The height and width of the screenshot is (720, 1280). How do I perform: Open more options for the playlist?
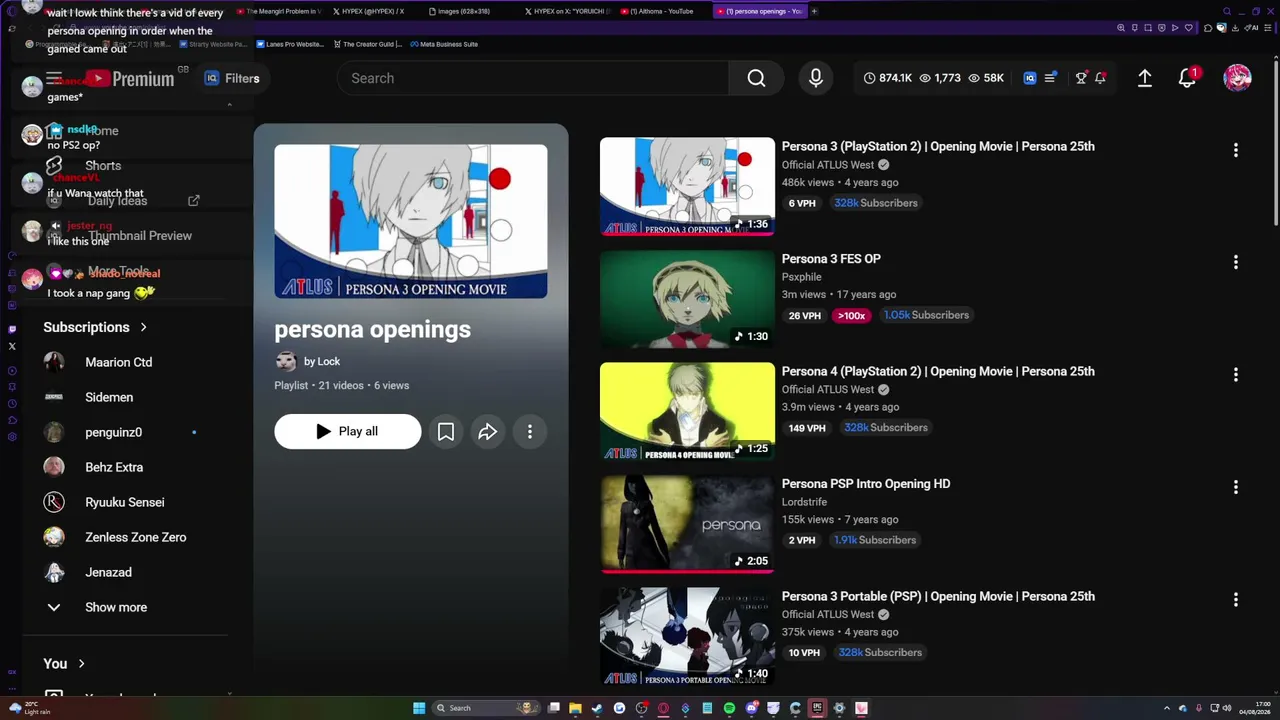[x=530, y=431]
